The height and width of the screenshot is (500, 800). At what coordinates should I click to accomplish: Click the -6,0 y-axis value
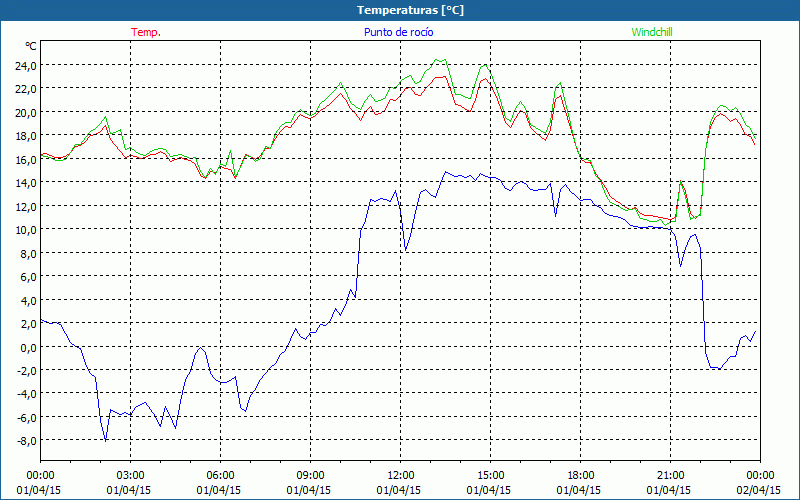[x=27, y=417]
